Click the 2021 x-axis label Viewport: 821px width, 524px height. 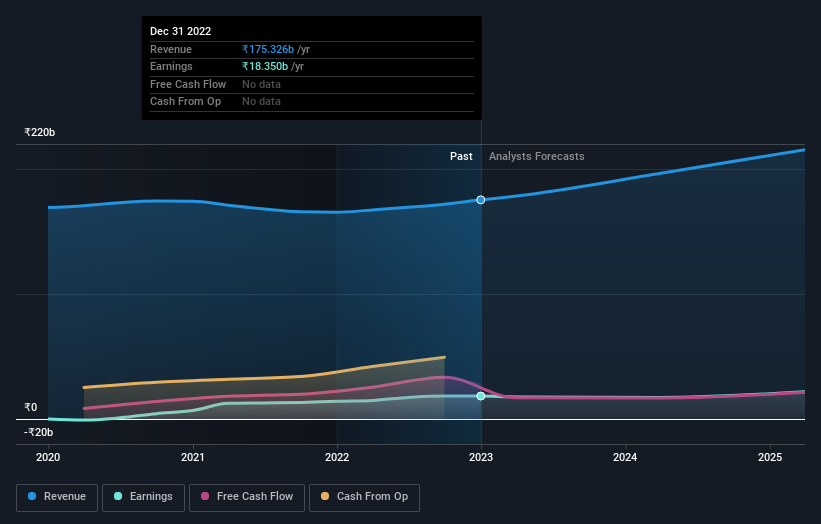(193, 458)
